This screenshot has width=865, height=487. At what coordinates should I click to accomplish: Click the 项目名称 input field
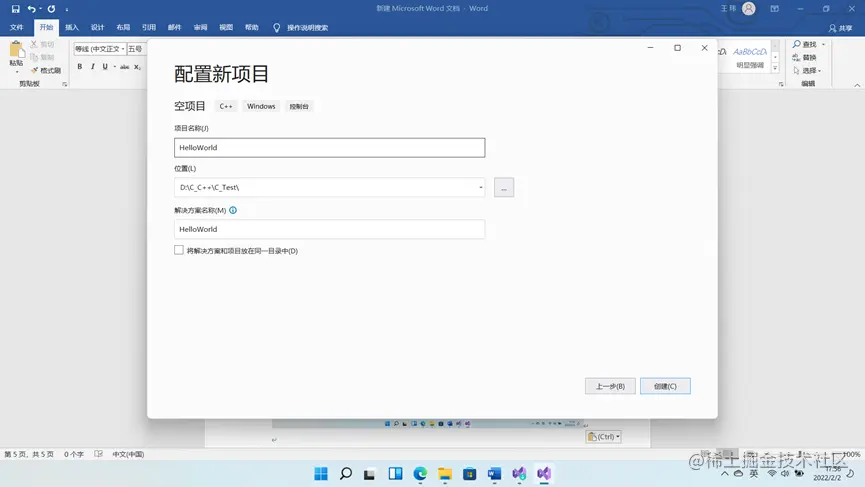coord(329,148)
